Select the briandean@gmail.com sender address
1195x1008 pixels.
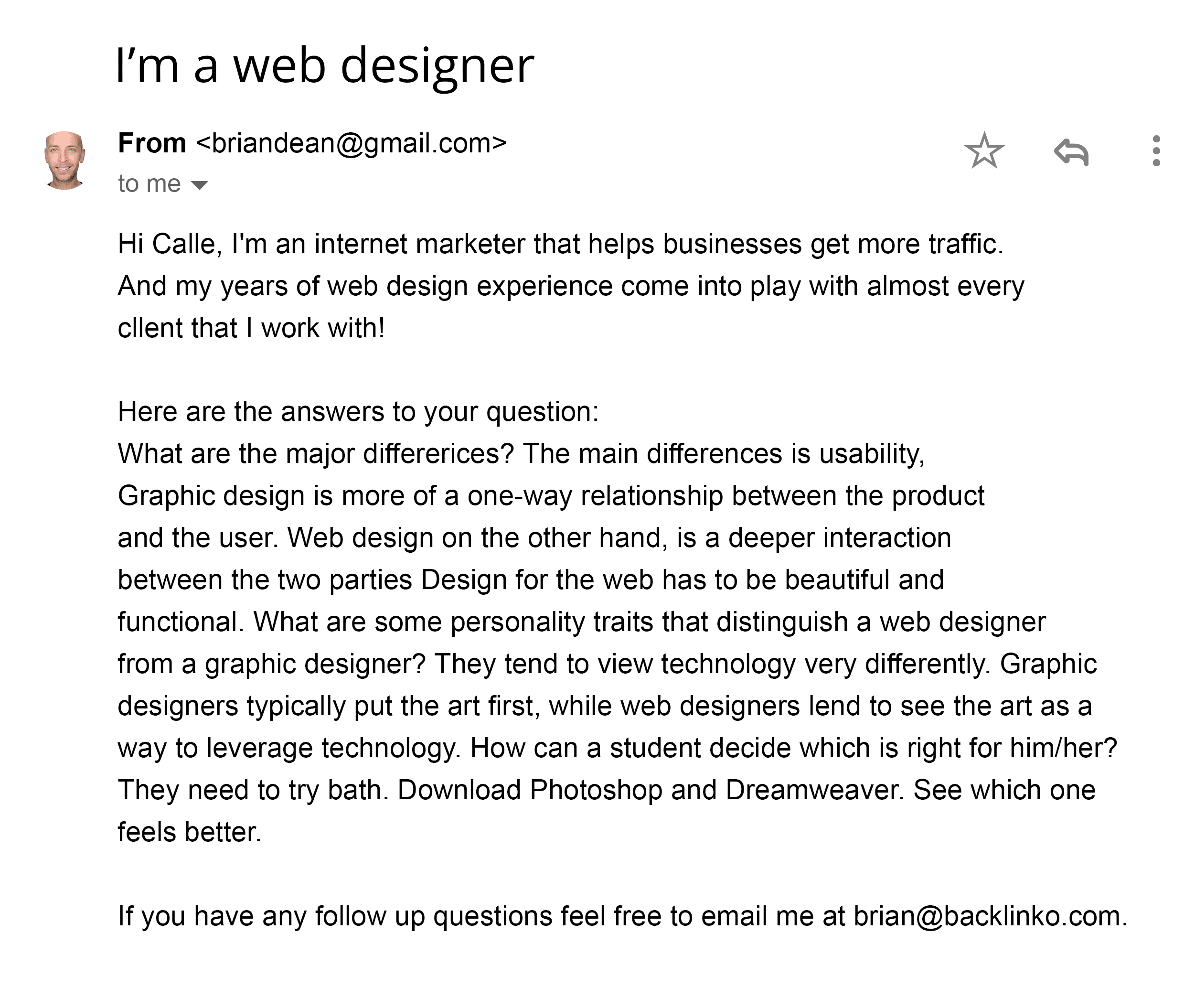pyautogui.click(x=352, y=143)
